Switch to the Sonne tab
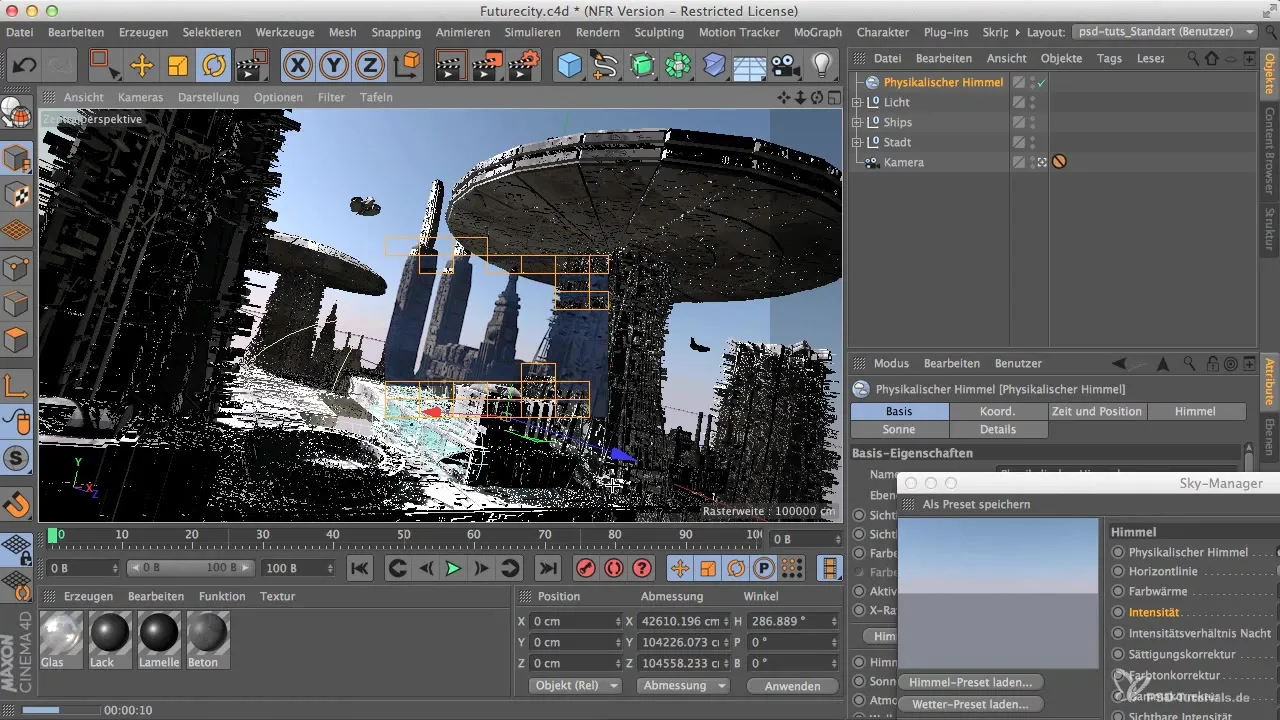 point(899,429)
